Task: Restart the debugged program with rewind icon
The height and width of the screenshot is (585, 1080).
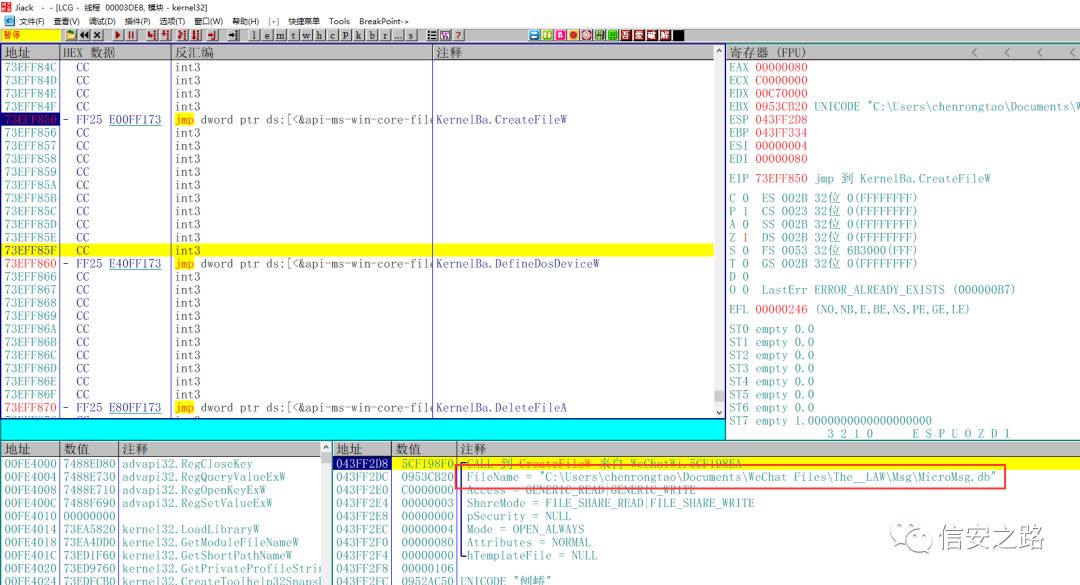Action: pyautogui.click(x=84, y=35)
